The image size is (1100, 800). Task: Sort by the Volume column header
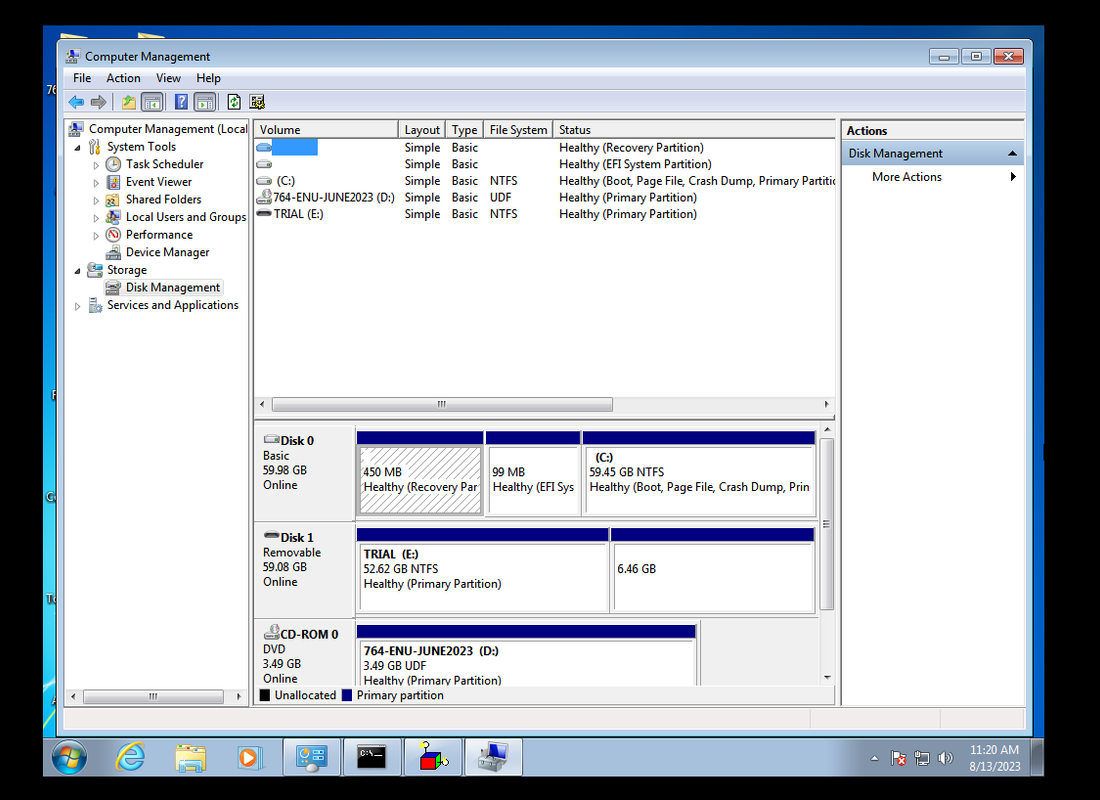(326, 130)
